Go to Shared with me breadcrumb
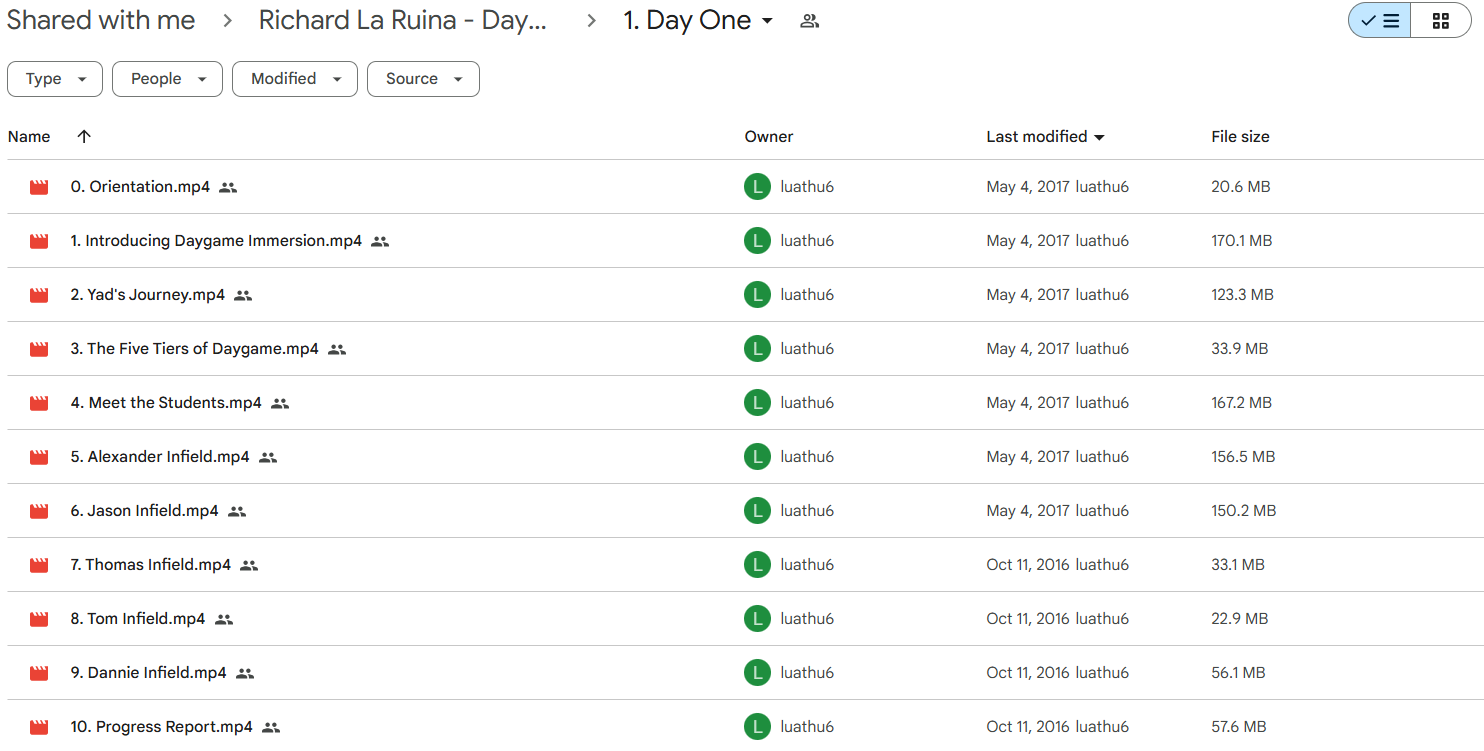Viewport: 1484px width, 751px height. [101, 21]
